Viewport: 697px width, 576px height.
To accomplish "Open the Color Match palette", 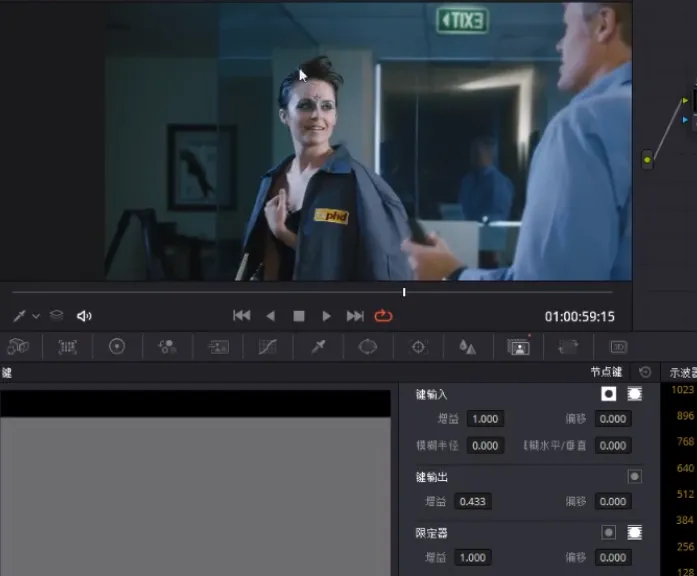I will pyautogui.click(x=68, y=347).
